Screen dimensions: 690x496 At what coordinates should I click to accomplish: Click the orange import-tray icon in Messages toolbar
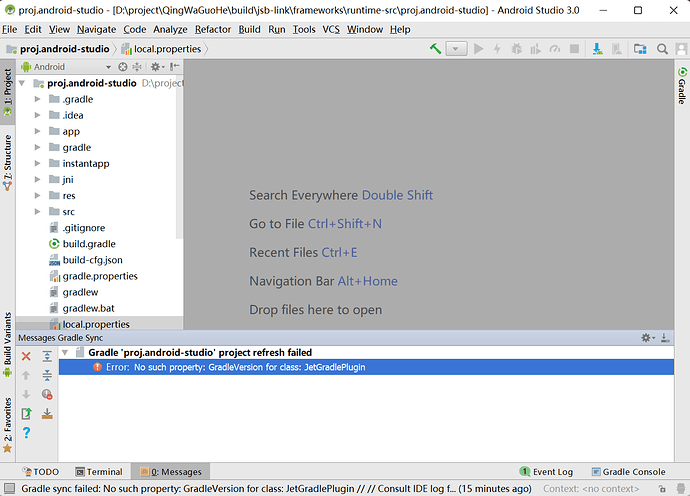click(x=47, y=413)
